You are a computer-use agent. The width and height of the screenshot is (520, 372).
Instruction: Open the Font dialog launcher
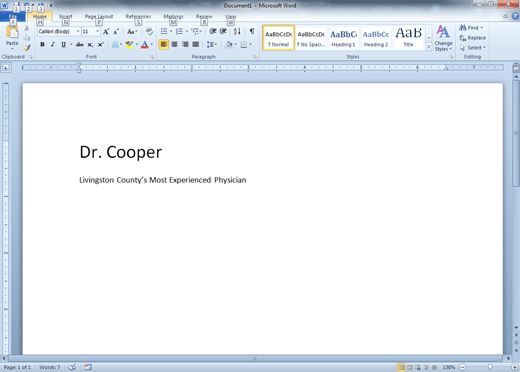152,57
